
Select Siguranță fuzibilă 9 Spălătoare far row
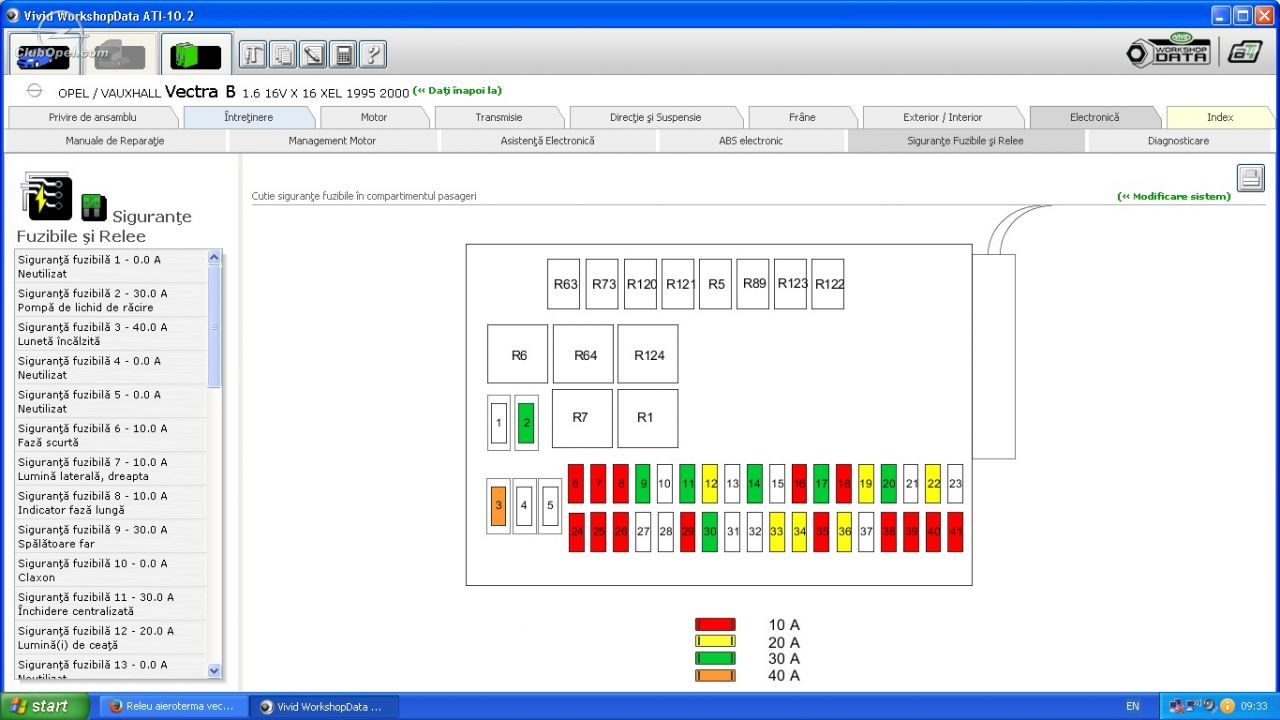(111, 537)
